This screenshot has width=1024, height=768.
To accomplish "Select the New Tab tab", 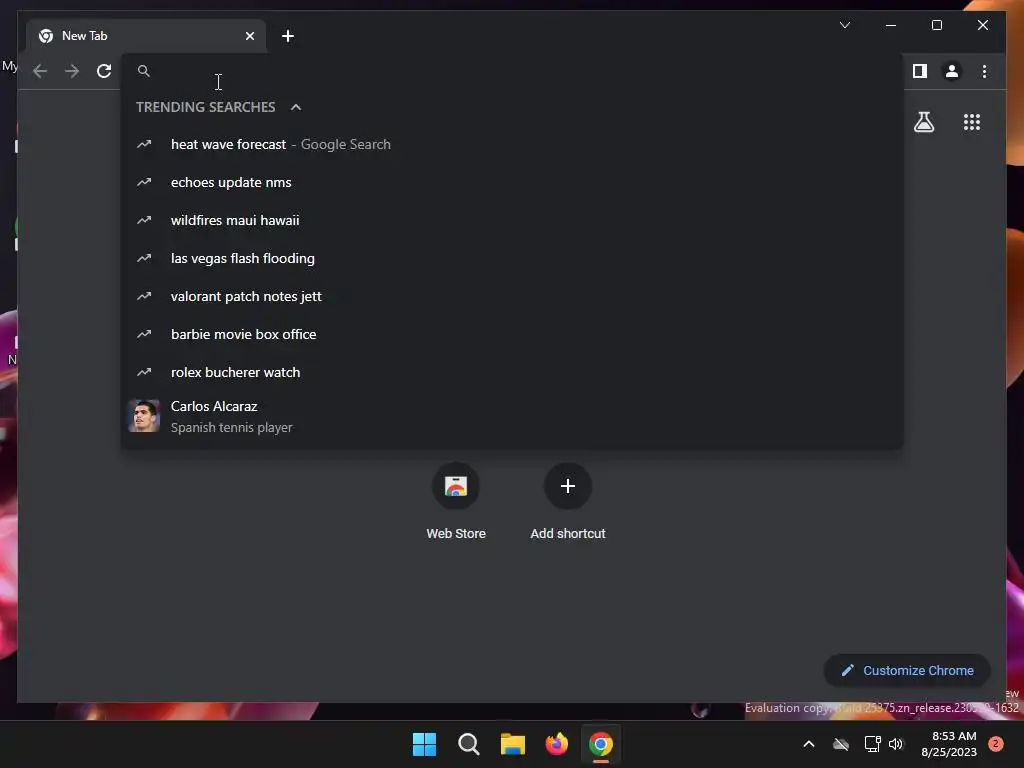I will tap(146, 36).
